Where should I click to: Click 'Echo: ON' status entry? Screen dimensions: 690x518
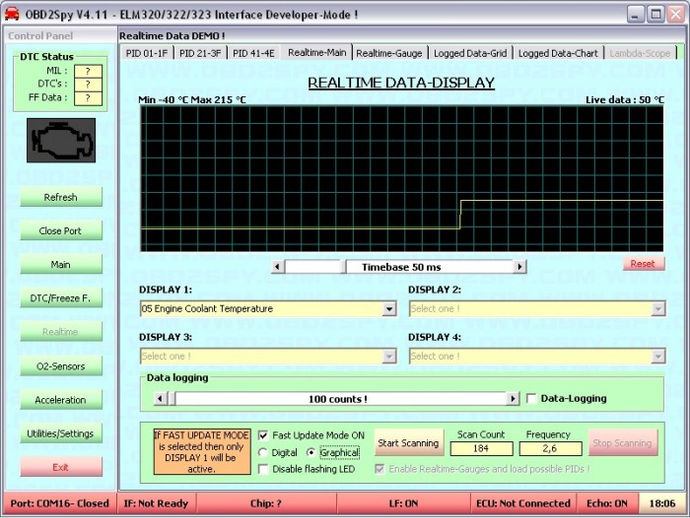coord(607,503)
